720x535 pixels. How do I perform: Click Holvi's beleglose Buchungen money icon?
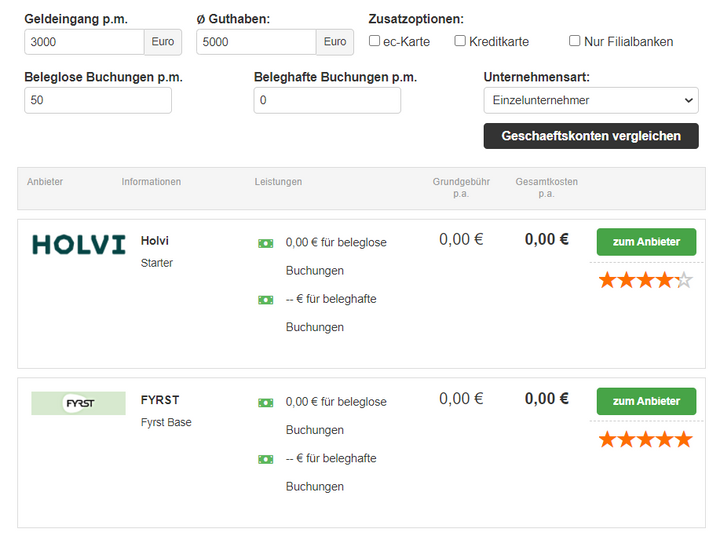click(265, 243)
